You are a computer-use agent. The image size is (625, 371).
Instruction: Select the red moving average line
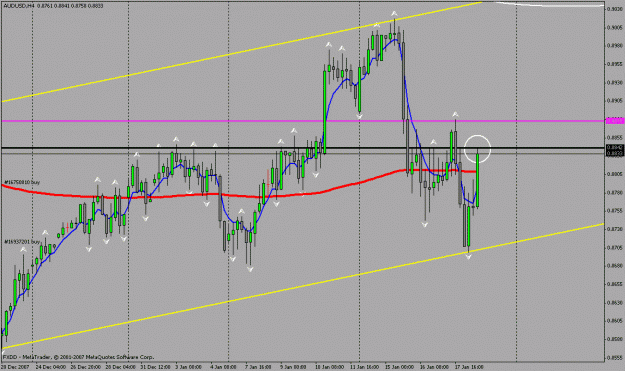click(x=239, y=195)
